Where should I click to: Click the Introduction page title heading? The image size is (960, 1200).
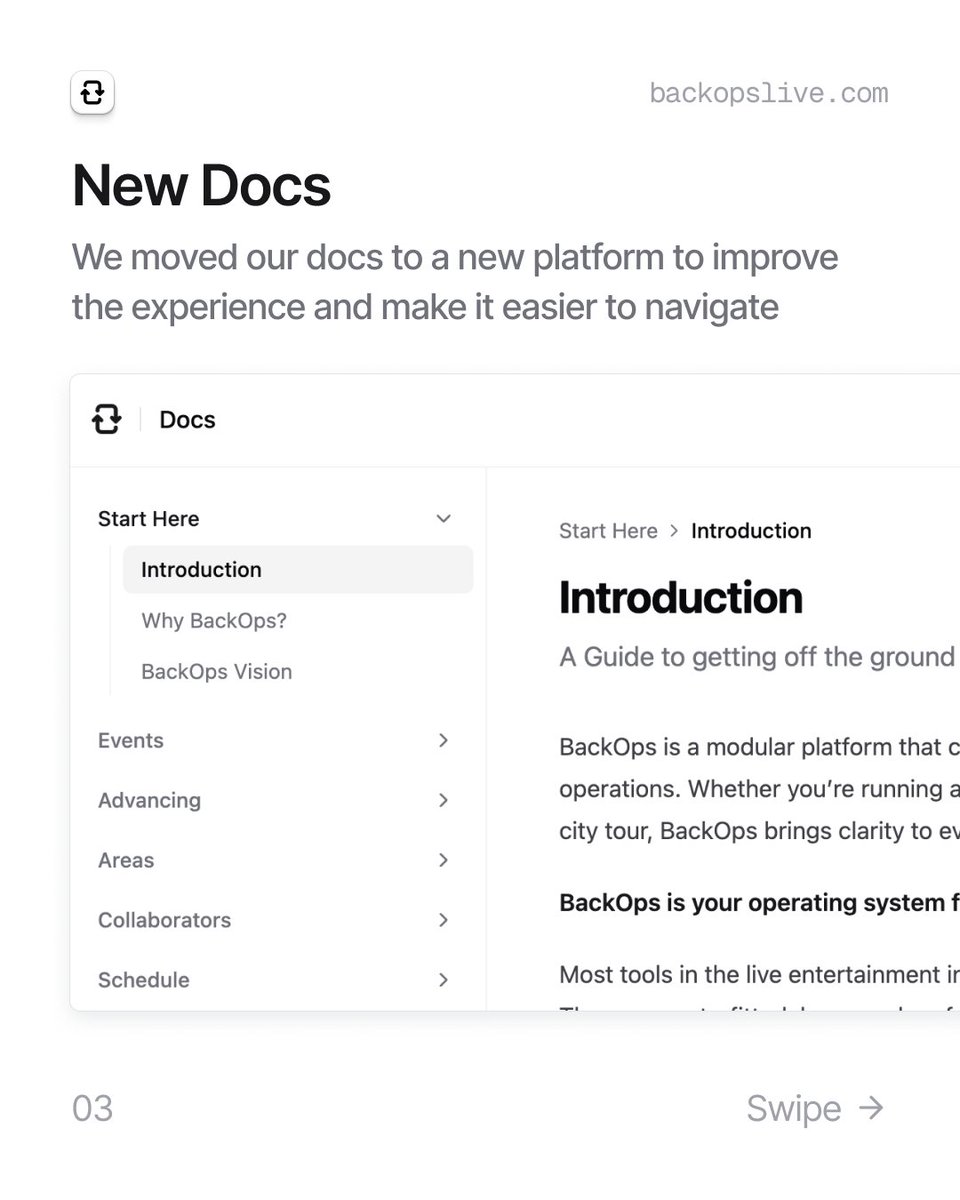[681, 598]
